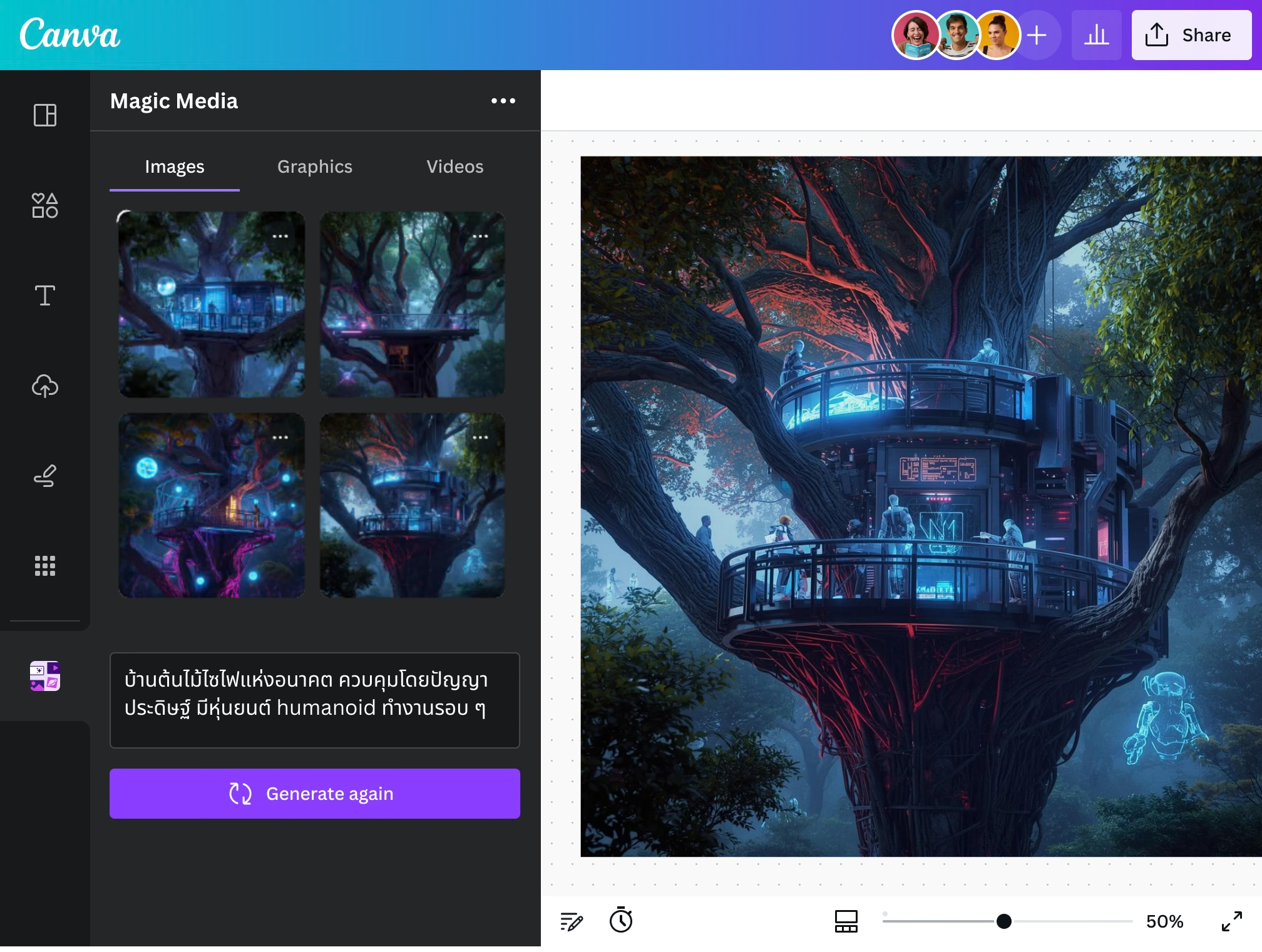The height and width of the screenshot is (952, 1262).
Task: Open the Elements panel in the sidebar
Action: [44, 206]
